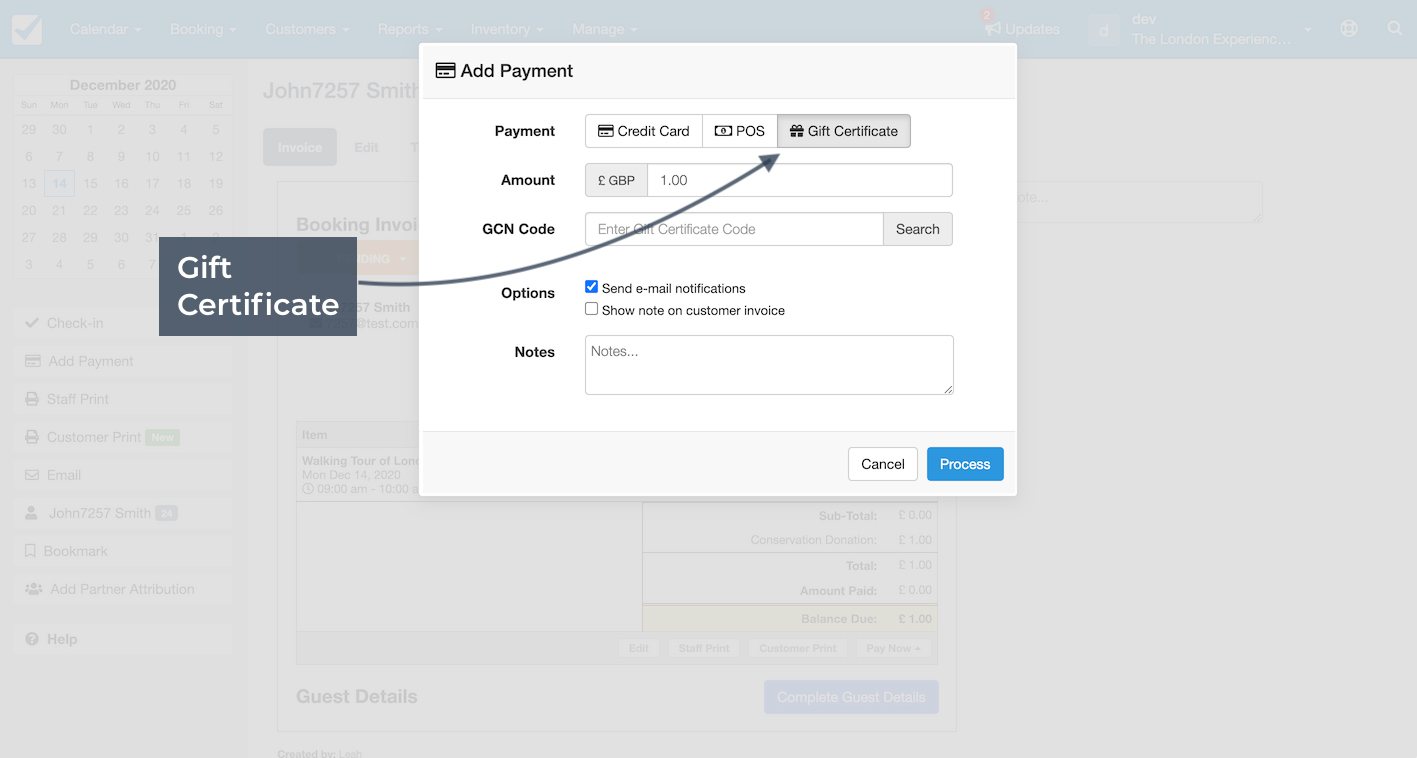Viewport: 1417px width, 758px height.
Task: Click the dev user avatar
Action: (x=1104, y=29)
